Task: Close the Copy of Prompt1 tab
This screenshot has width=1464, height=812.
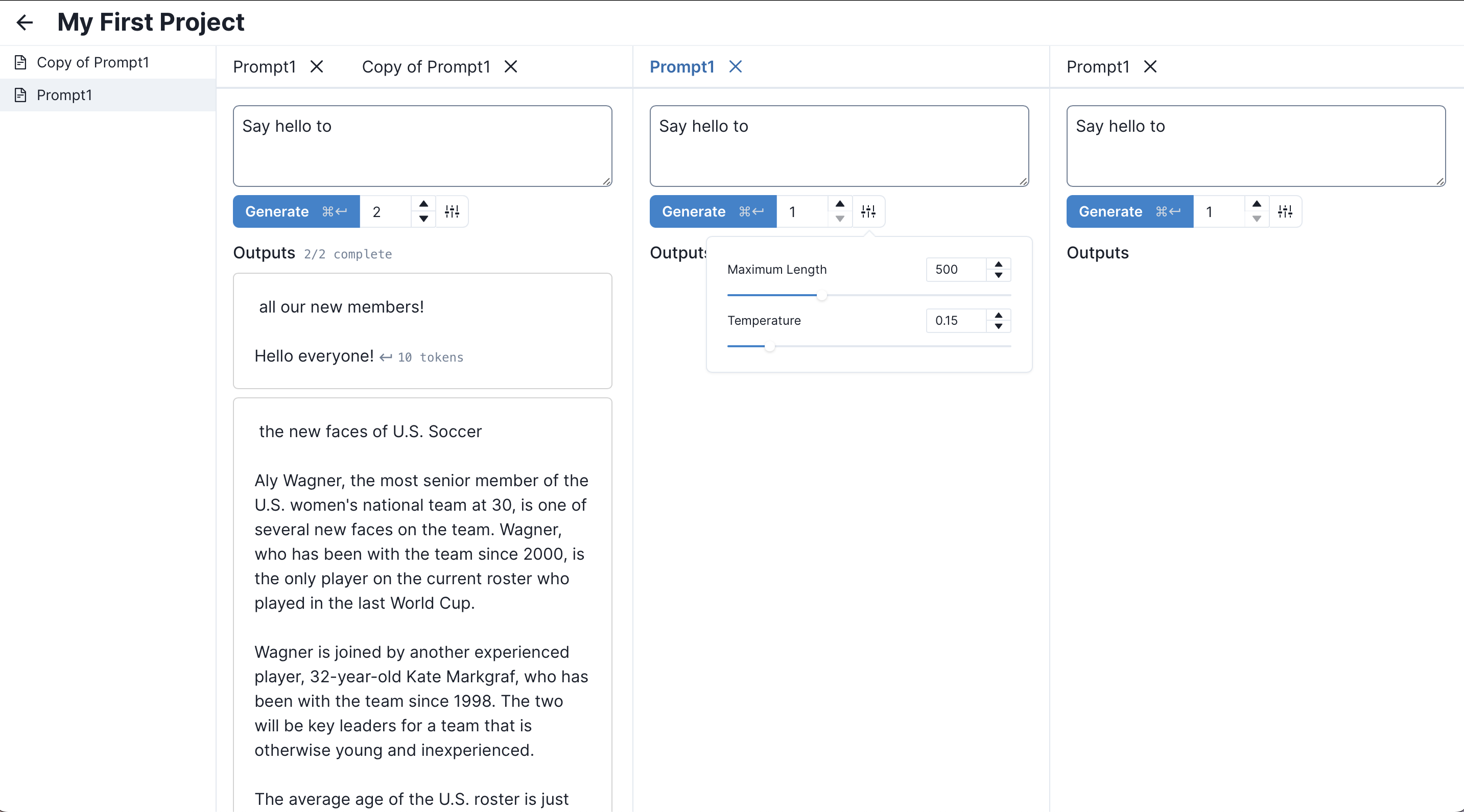Action: point(511,67)
